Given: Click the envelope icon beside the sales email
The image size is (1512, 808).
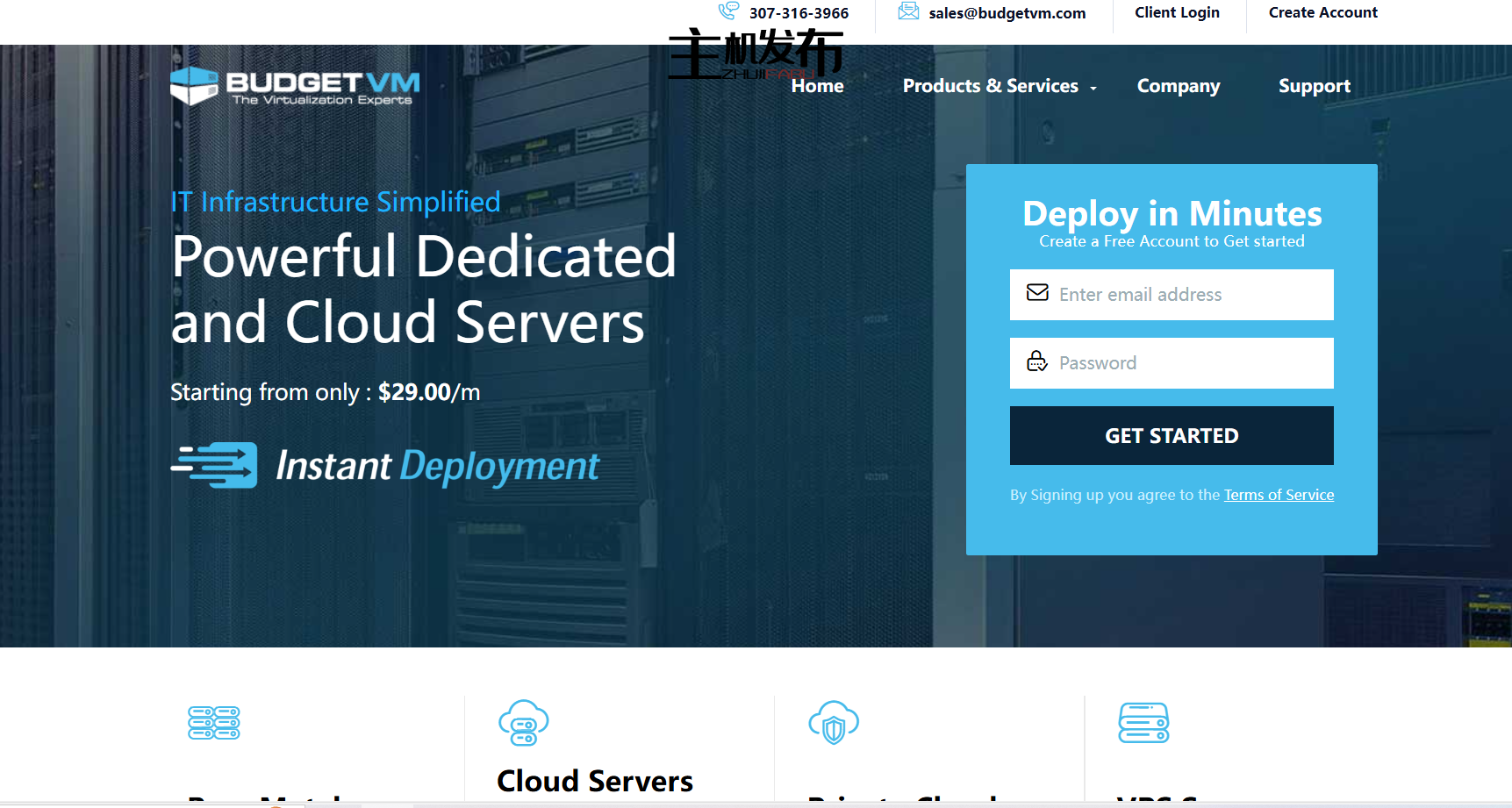Looking at the screenshot, I should 908,11.
